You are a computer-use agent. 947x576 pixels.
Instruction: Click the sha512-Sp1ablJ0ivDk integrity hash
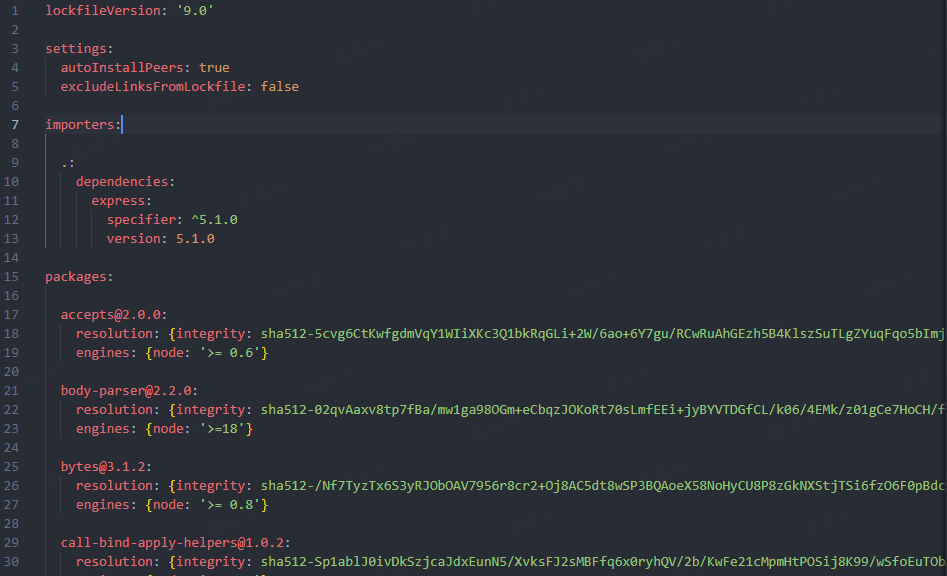[x=603, y=562]
